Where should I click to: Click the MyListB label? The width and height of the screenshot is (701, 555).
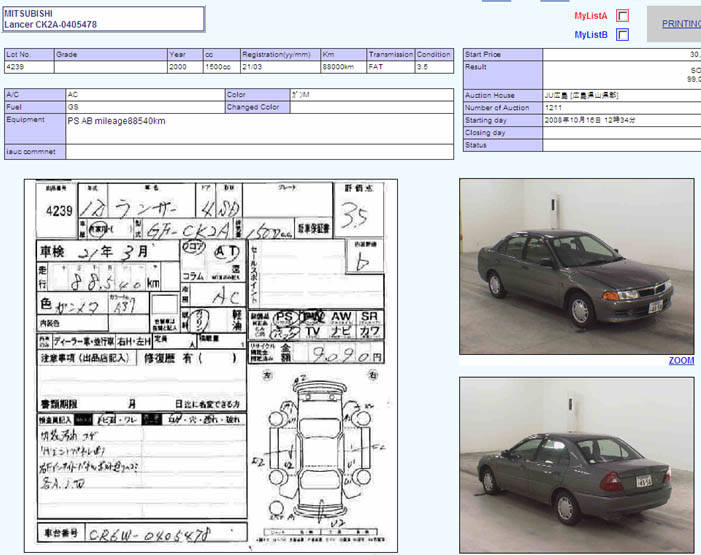(x=591, y=35)
